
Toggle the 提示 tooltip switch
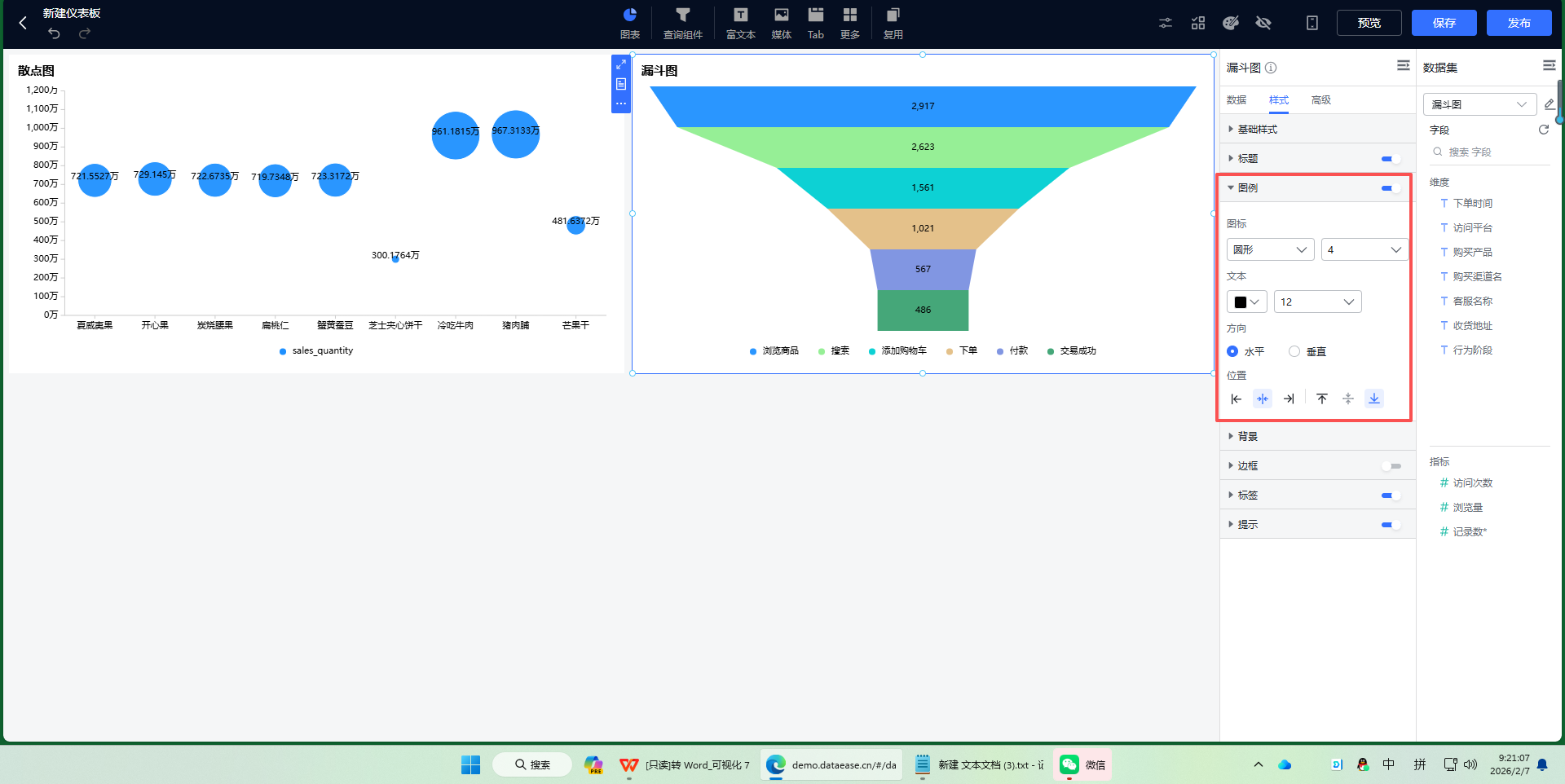(x=1391, y=525)
